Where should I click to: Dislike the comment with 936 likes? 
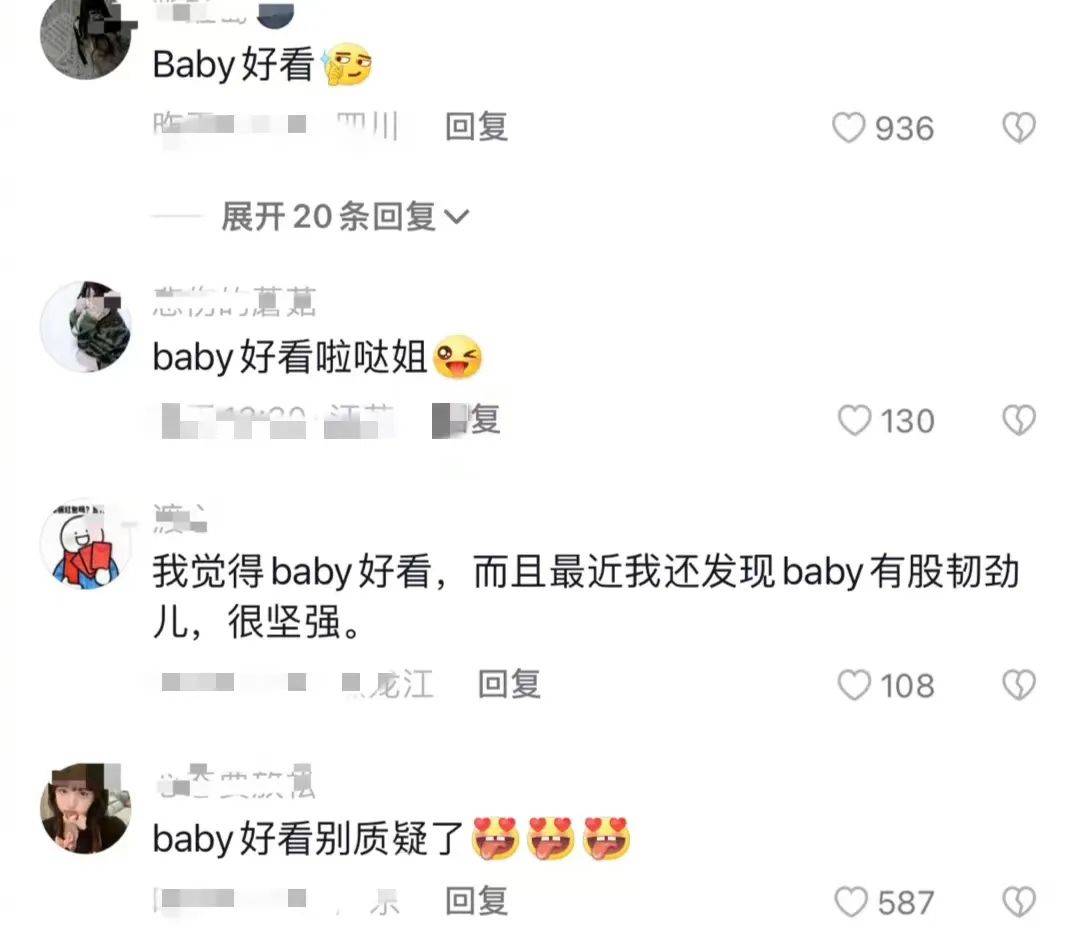pos(1019,128)
